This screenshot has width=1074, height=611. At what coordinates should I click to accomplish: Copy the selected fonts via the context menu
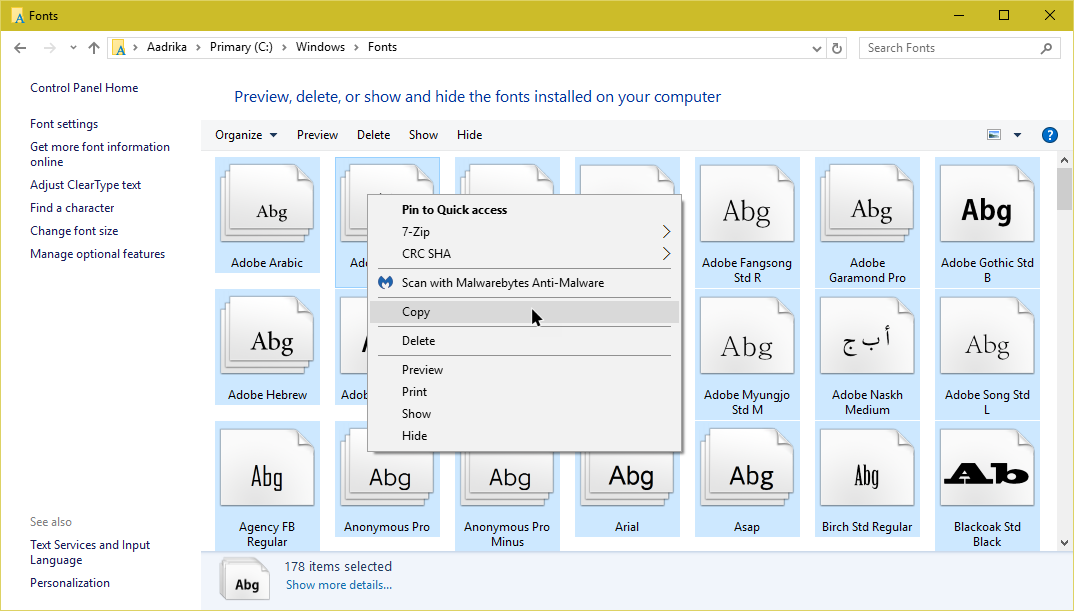(x=415, y=311)
